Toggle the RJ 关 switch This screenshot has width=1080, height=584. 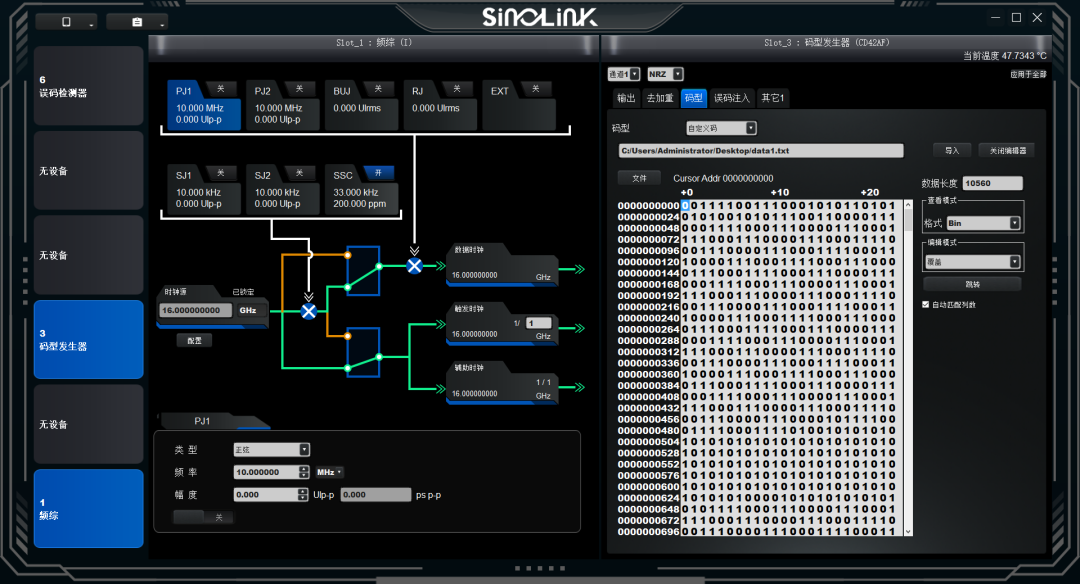(457, 89)
